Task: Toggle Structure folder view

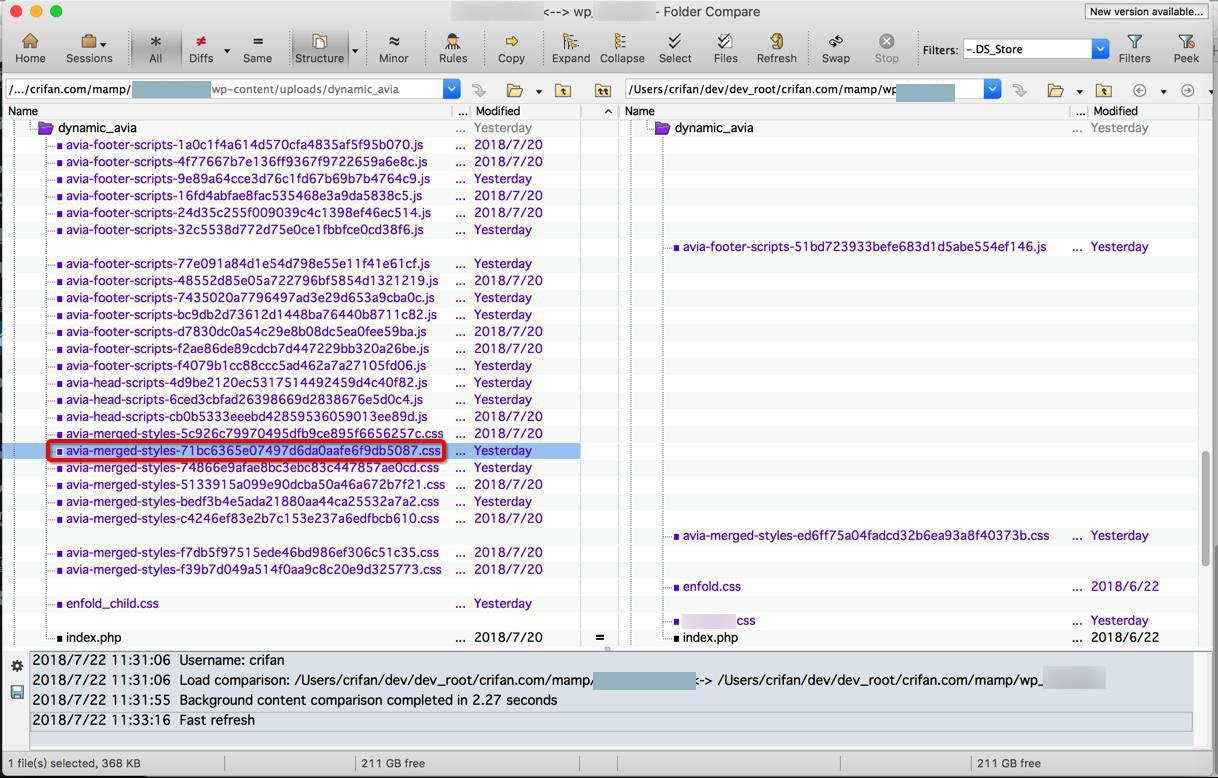Action: 319,48
